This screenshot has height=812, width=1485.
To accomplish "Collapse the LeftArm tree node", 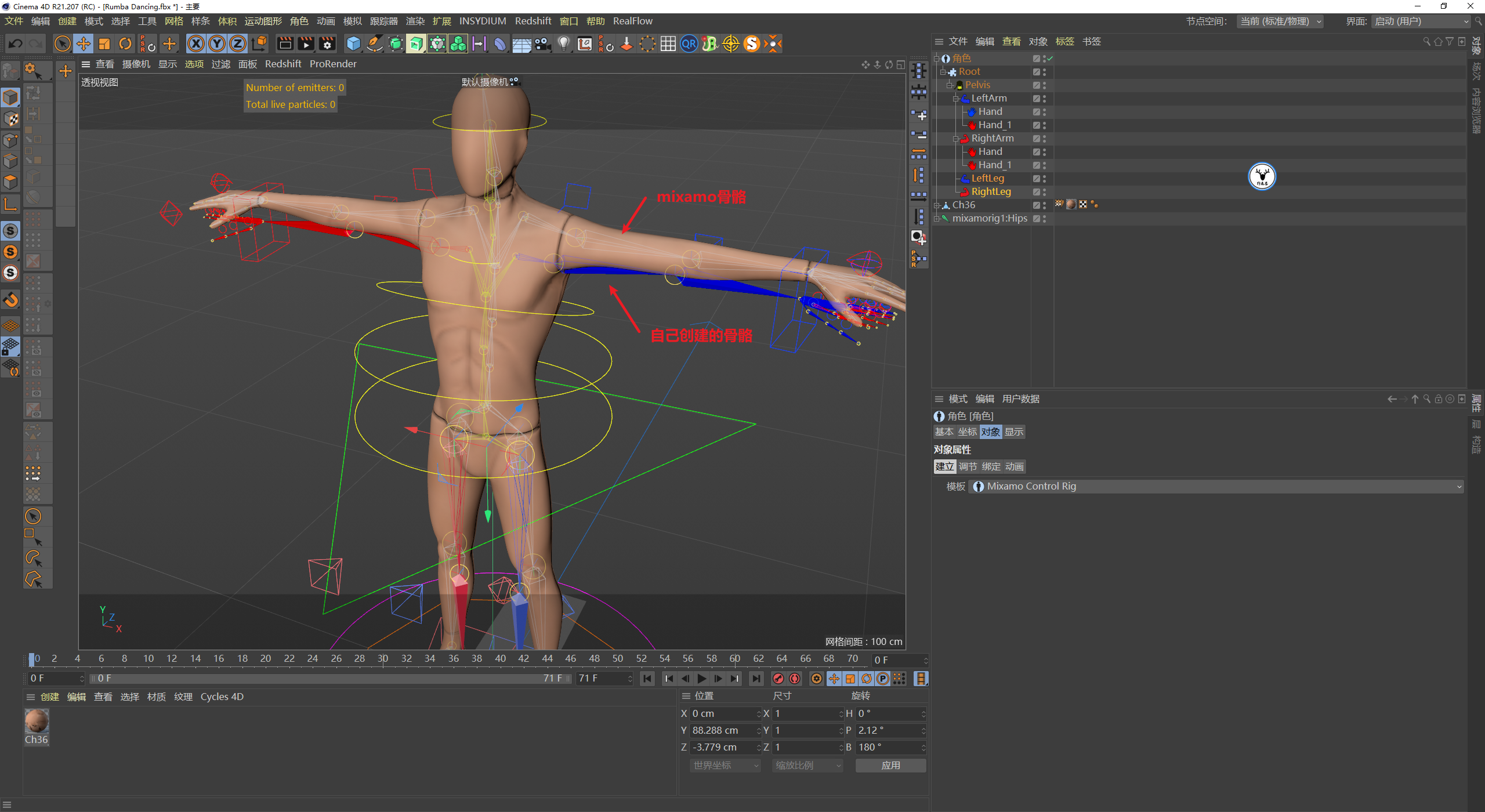I will point(955,99).
